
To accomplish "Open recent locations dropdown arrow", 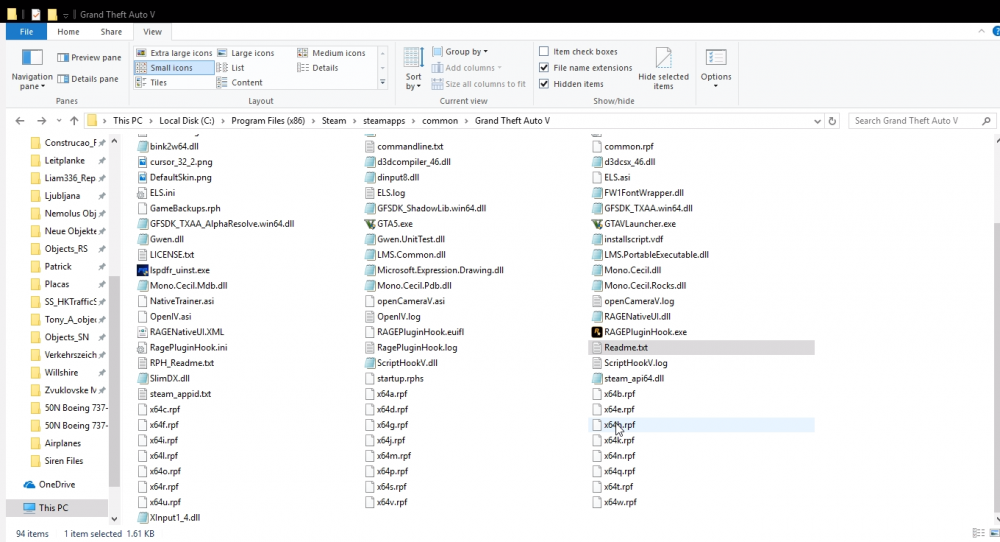I will pyautogui.click(x=59, y=121).
